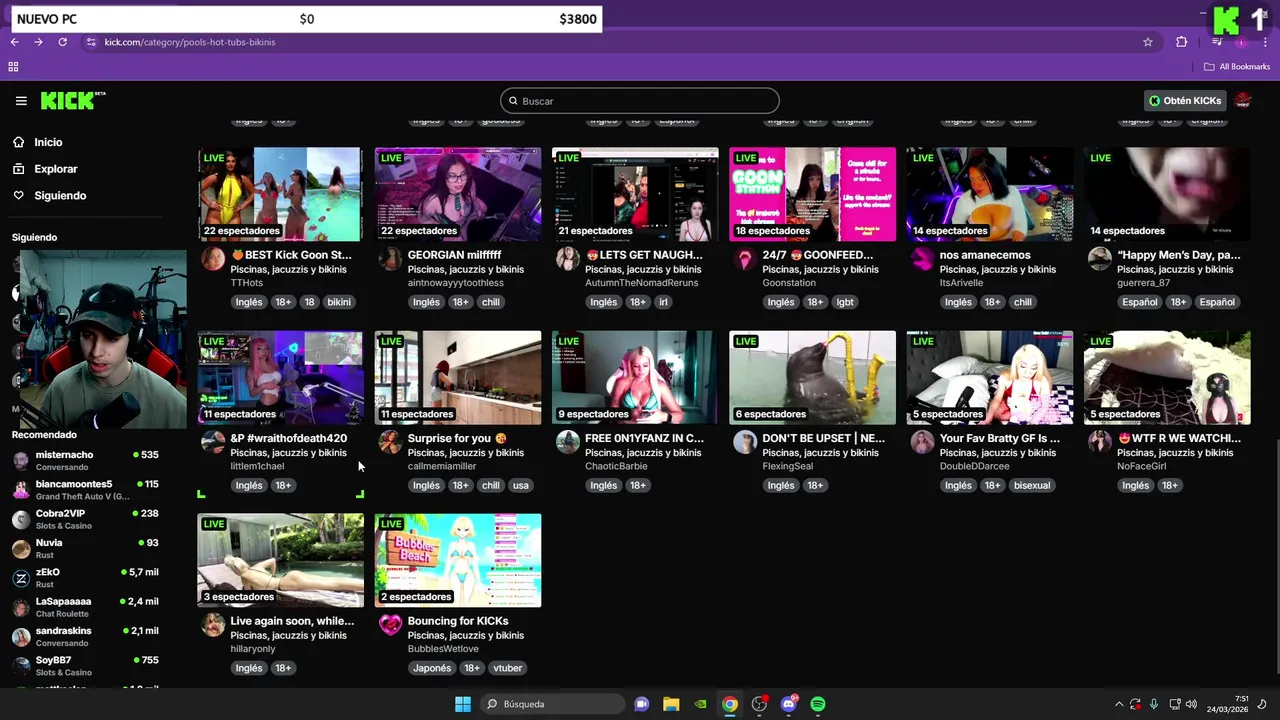Go back with the browser back arrow

14,42
